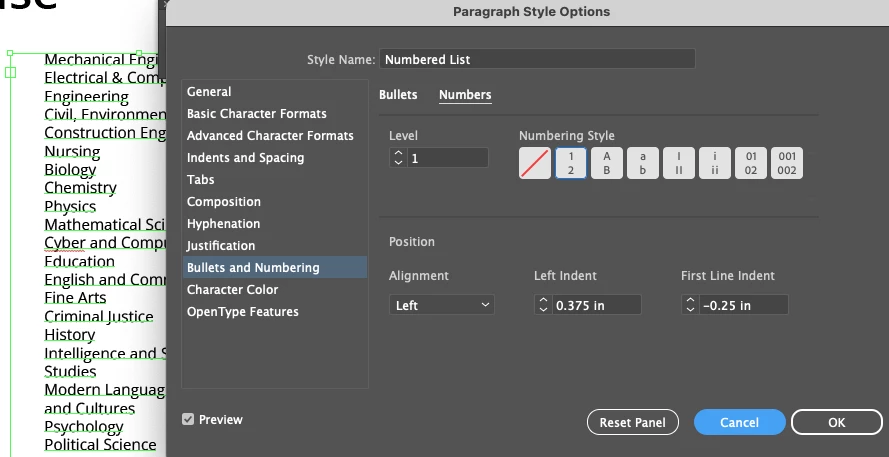Viewport: 889px width, 457px height.
Task: Open the Indents and Spacing category
Action: click(245, 158)
